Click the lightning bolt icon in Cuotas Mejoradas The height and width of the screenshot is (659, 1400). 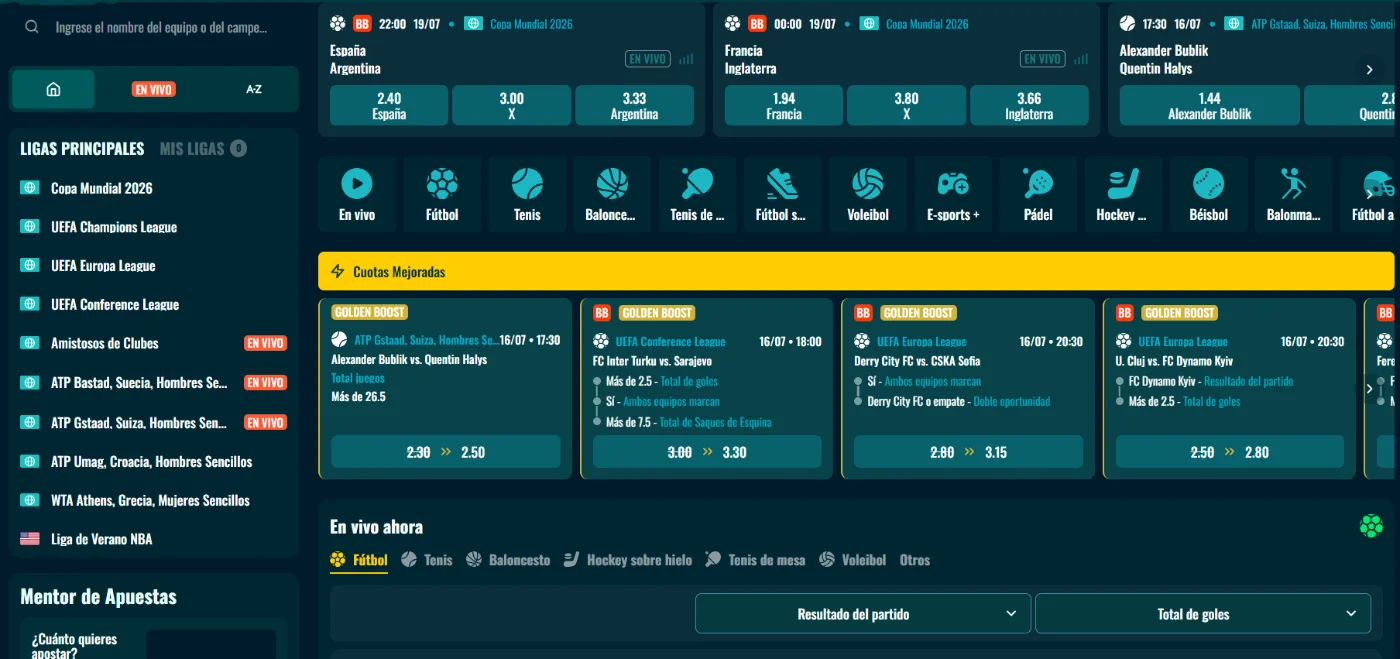coord(337,272)
